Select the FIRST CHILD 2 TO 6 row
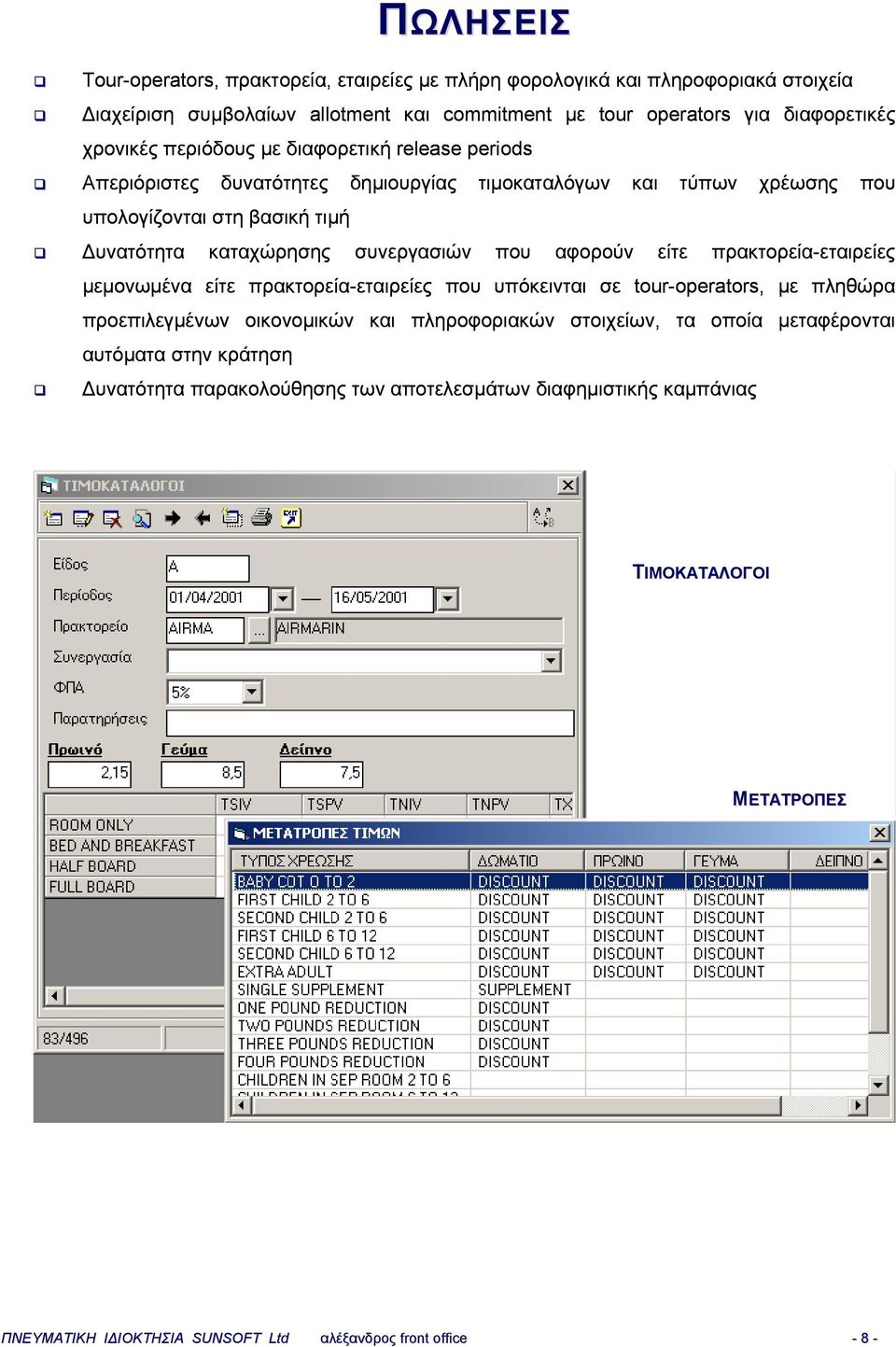The height and width of the screenshot is (1347, 896). [x=551, y=900]
